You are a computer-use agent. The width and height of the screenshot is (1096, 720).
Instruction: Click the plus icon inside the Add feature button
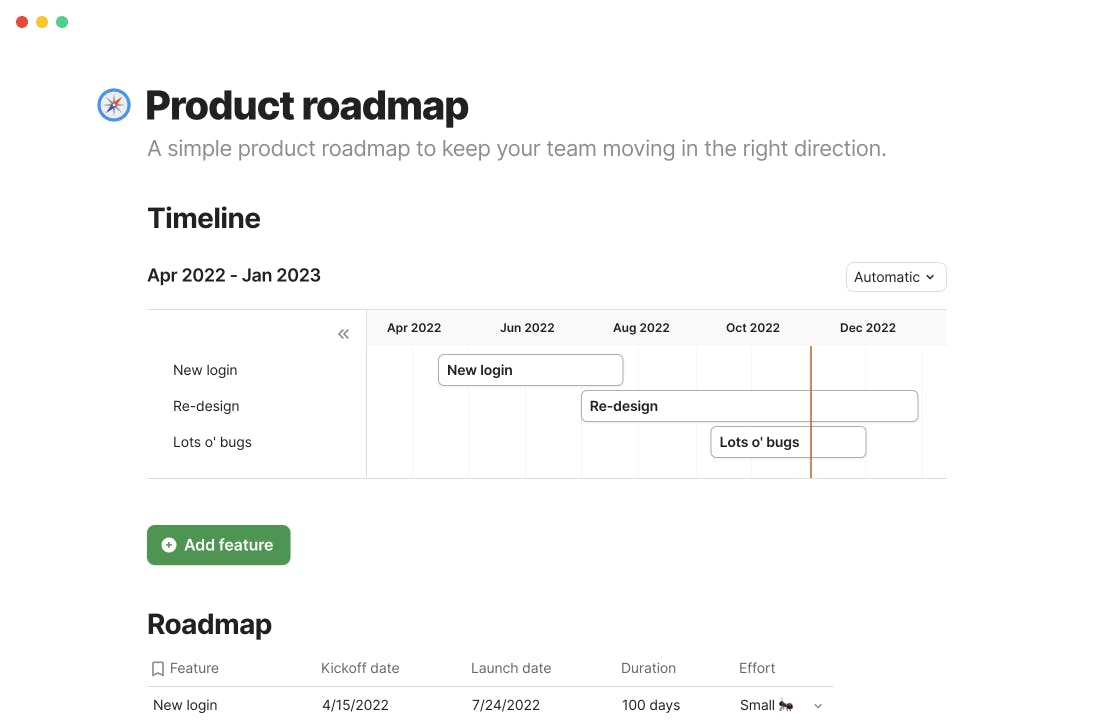[x=168, y=545]
